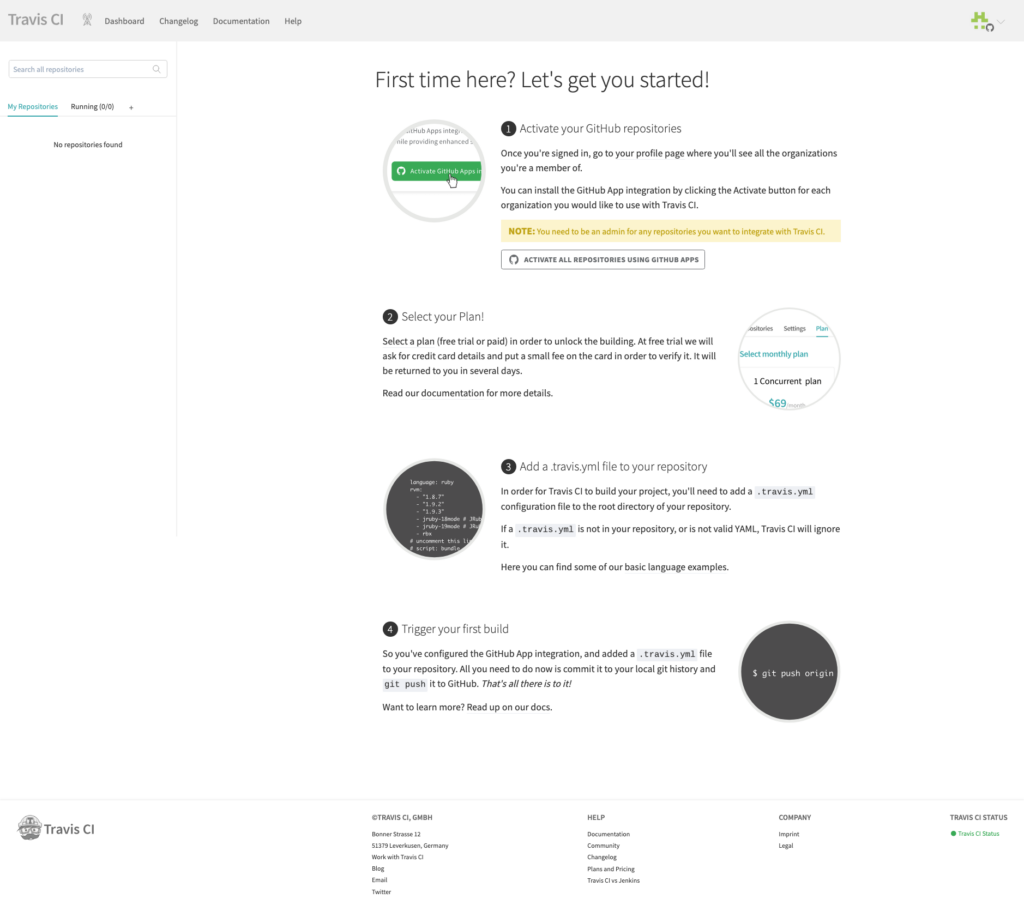Click the "Activate your GitHub repositories" step heading
This screenshot has width=1024, height=905.
600,129
